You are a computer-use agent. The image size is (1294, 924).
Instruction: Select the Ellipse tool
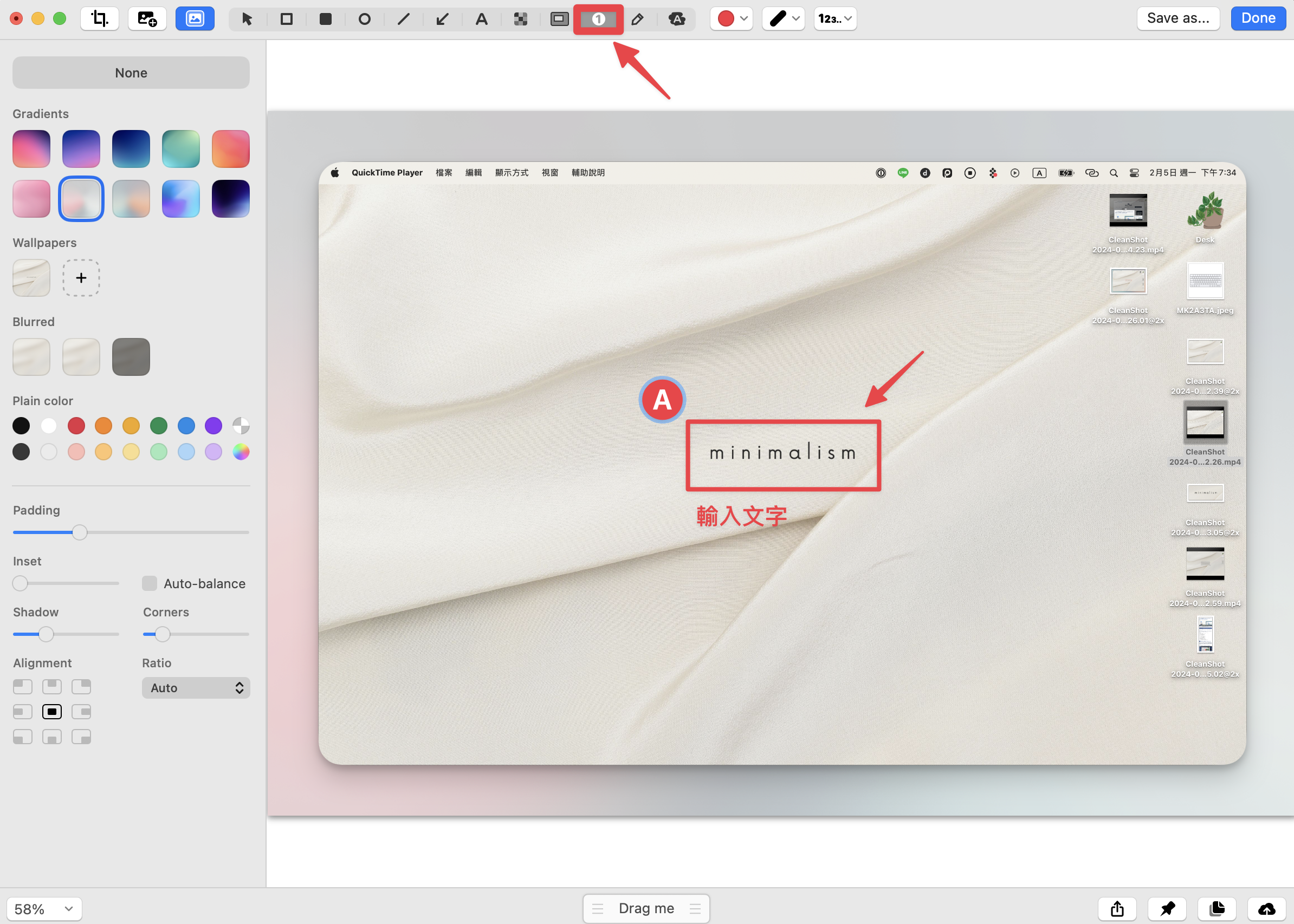pyautogui.click(x=364, y=19)
